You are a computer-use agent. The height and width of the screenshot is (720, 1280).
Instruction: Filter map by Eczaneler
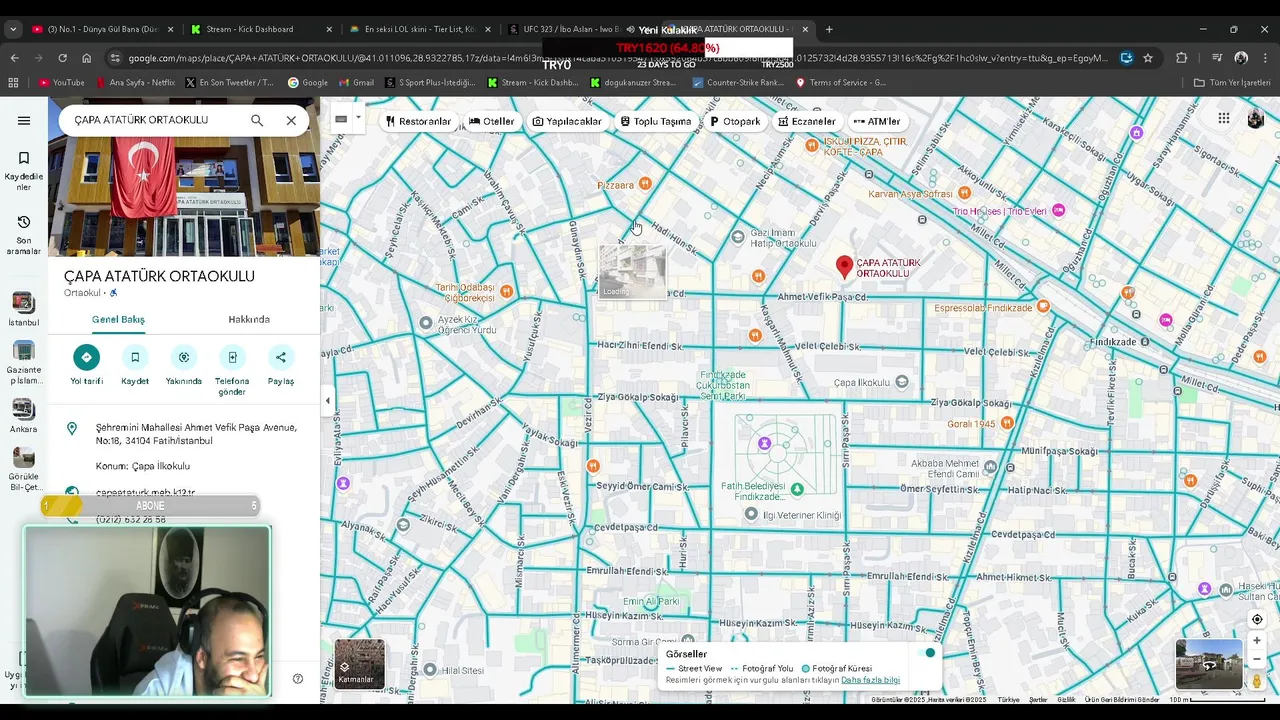pyautogui.click(x=807, y=121)
